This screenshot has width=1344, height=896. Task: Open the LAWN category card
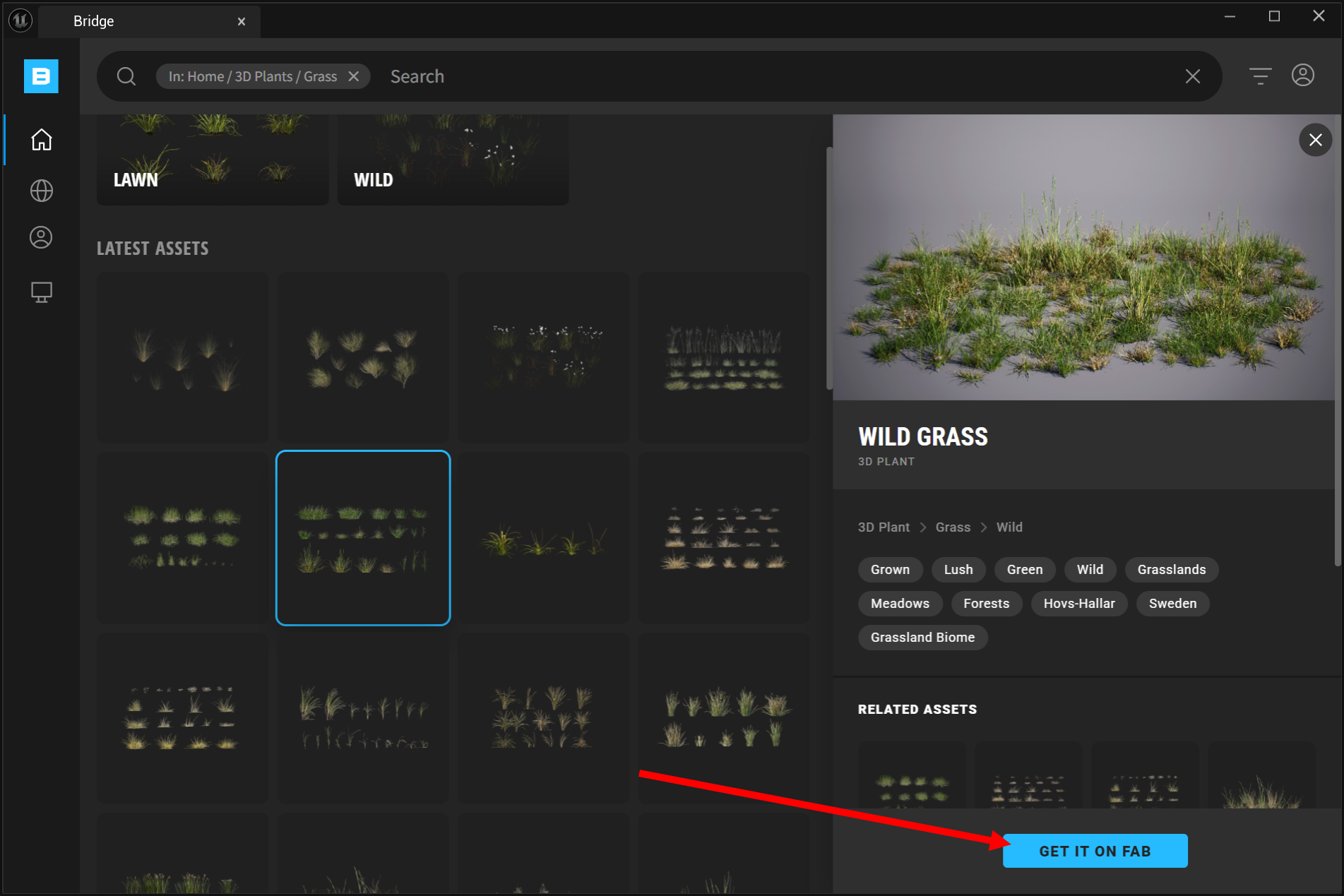213,160
